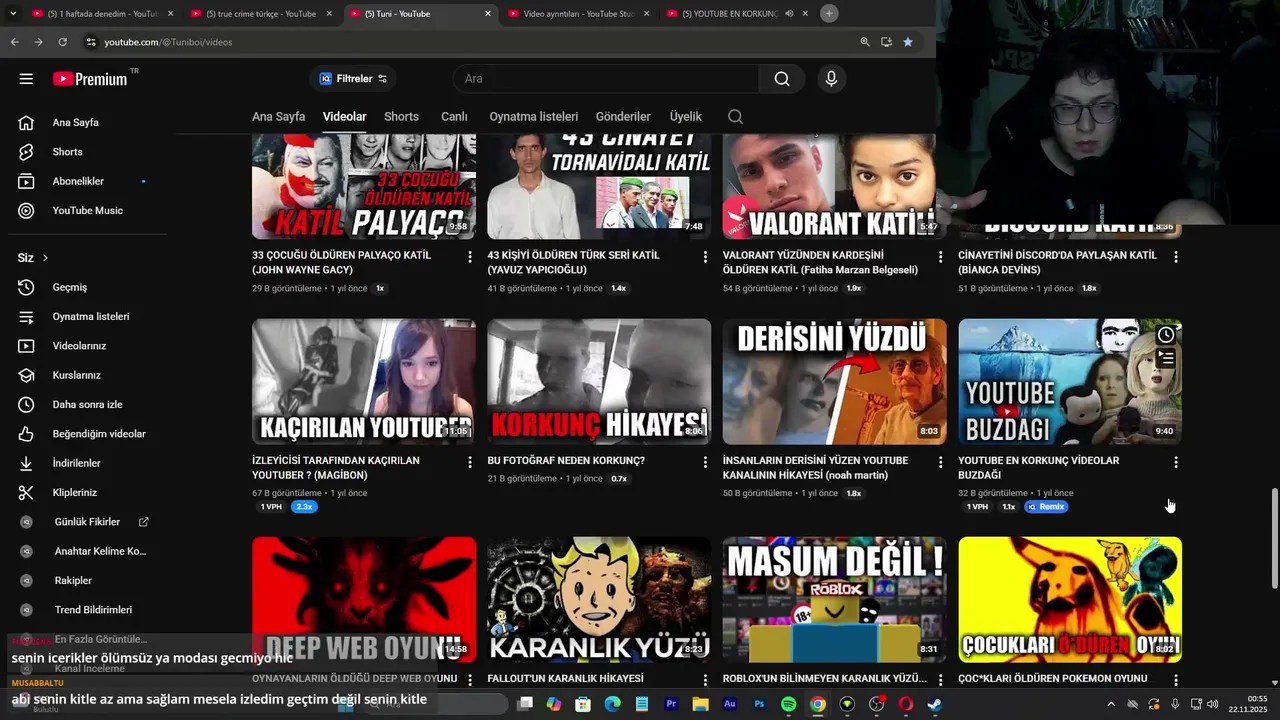
Task: Open Fallout Karanlık Yüzü thumbnail
Action: tap(599, 599)
